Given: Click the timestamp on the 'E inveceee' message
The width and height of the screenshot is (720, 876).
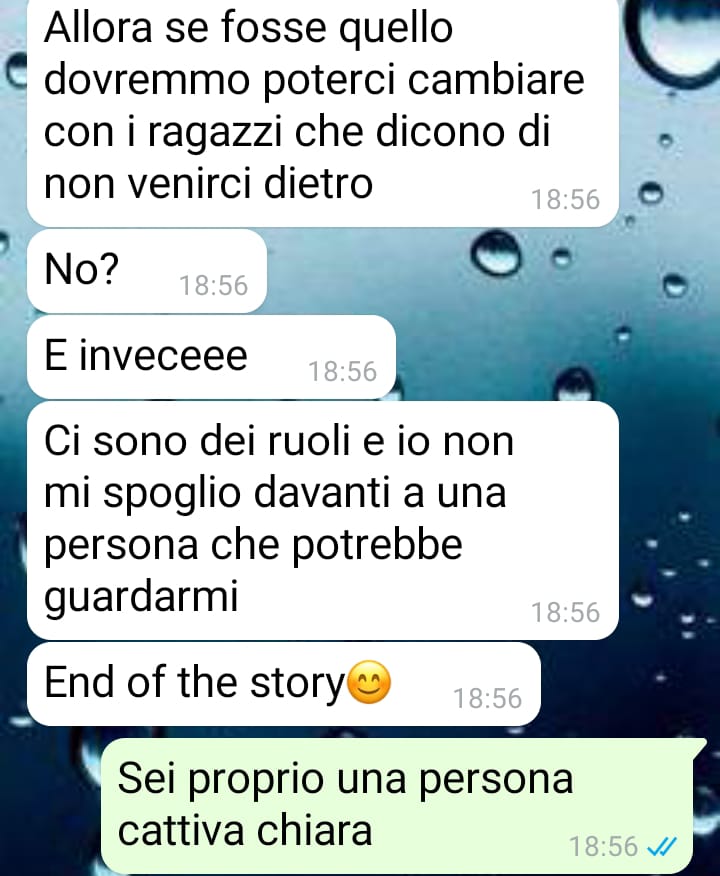Looking at the screenshot, I should (342, 372).
